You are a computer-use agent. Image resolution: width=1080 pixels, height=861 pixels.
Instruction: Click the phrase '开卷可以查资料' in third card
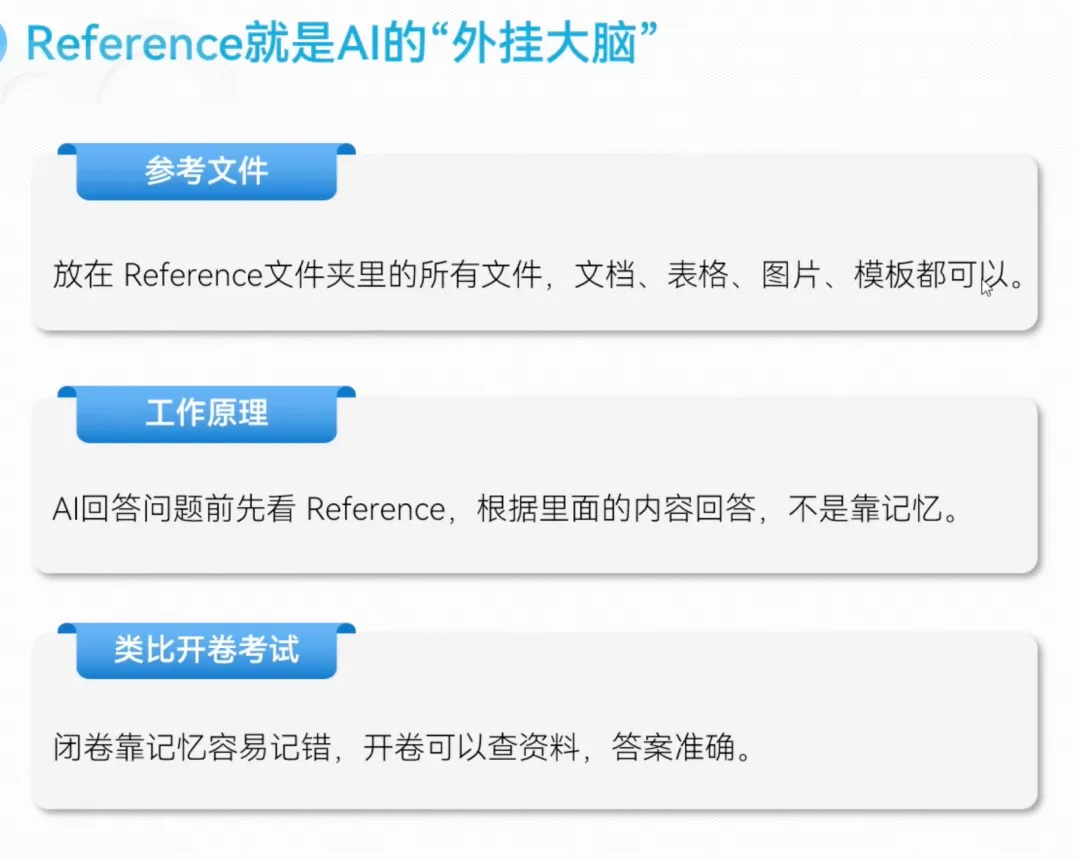coord(471,747)
